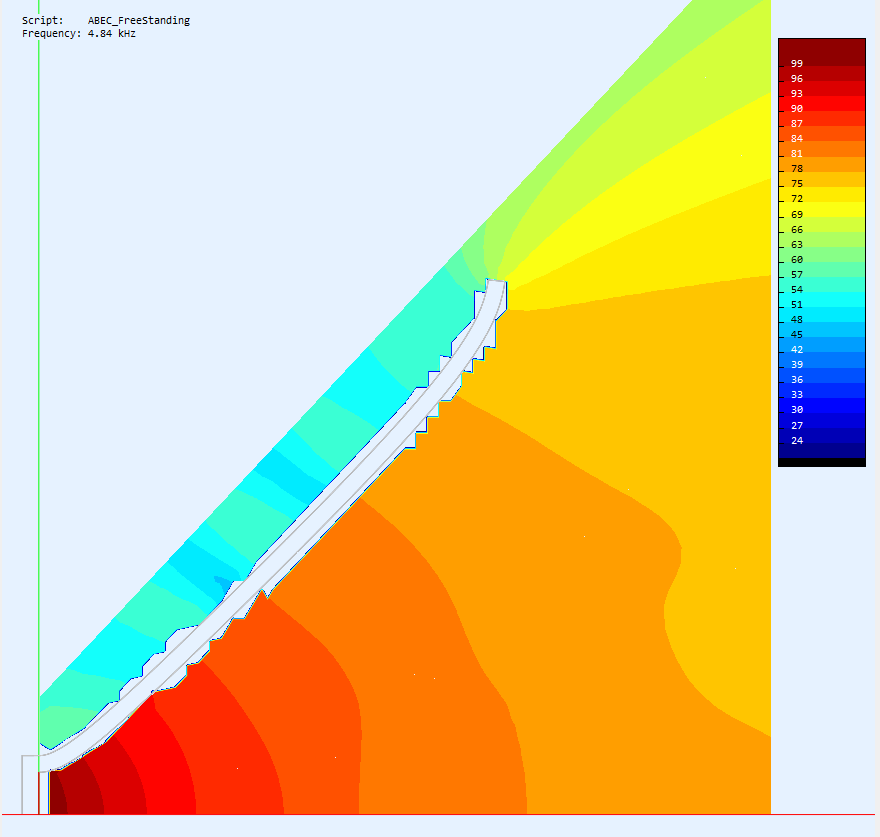Pick the 48 label in the legend

(796, 320)
